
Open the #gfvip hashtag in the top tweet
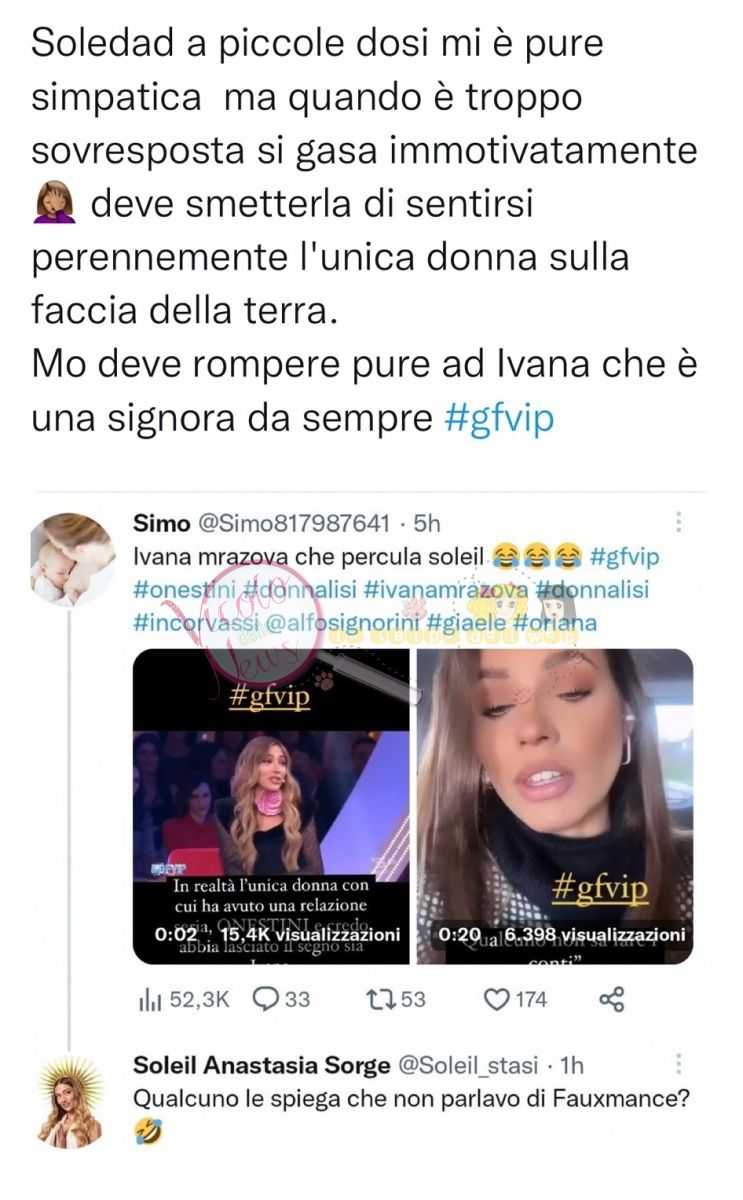(x=497, y=417)
